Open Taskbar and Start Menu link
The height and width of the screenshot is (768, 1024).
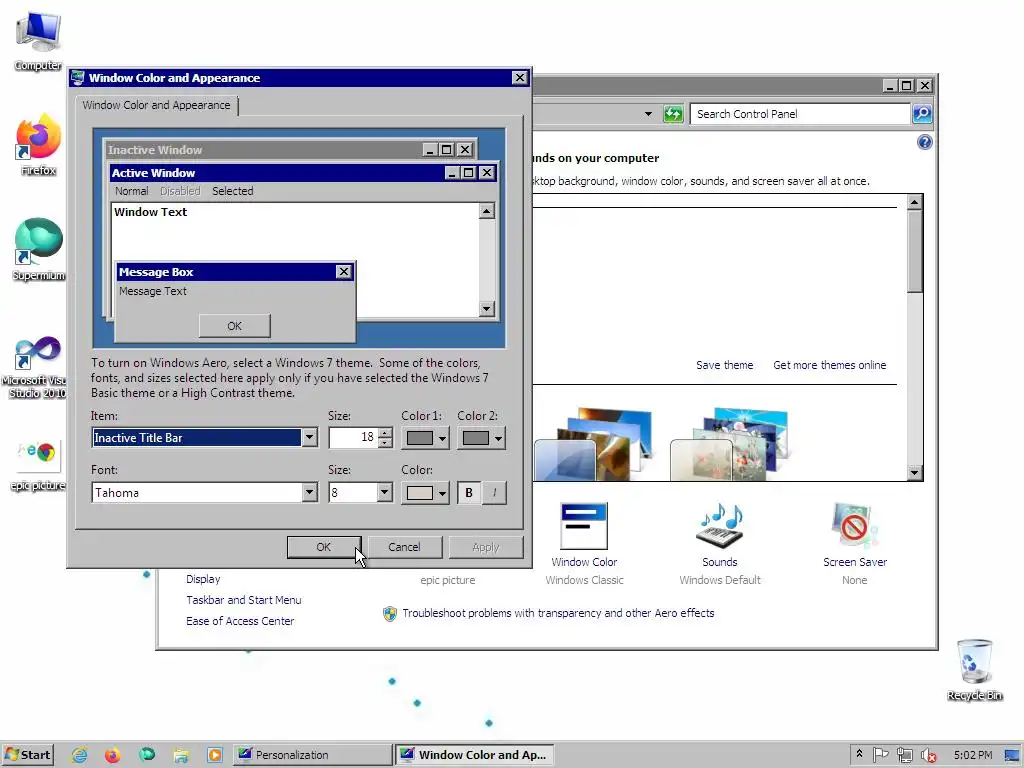pos(244,600)
